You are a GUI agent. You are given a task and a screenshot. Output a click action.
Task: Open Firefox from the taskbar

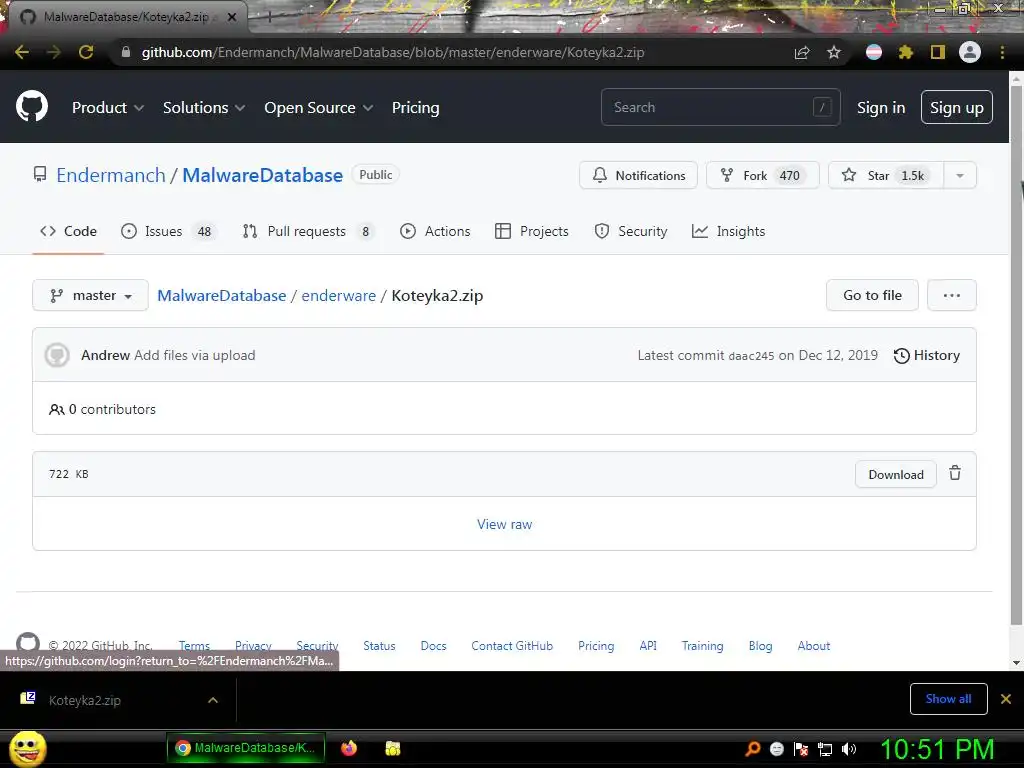pyautogui.click(x=349, y=748)
